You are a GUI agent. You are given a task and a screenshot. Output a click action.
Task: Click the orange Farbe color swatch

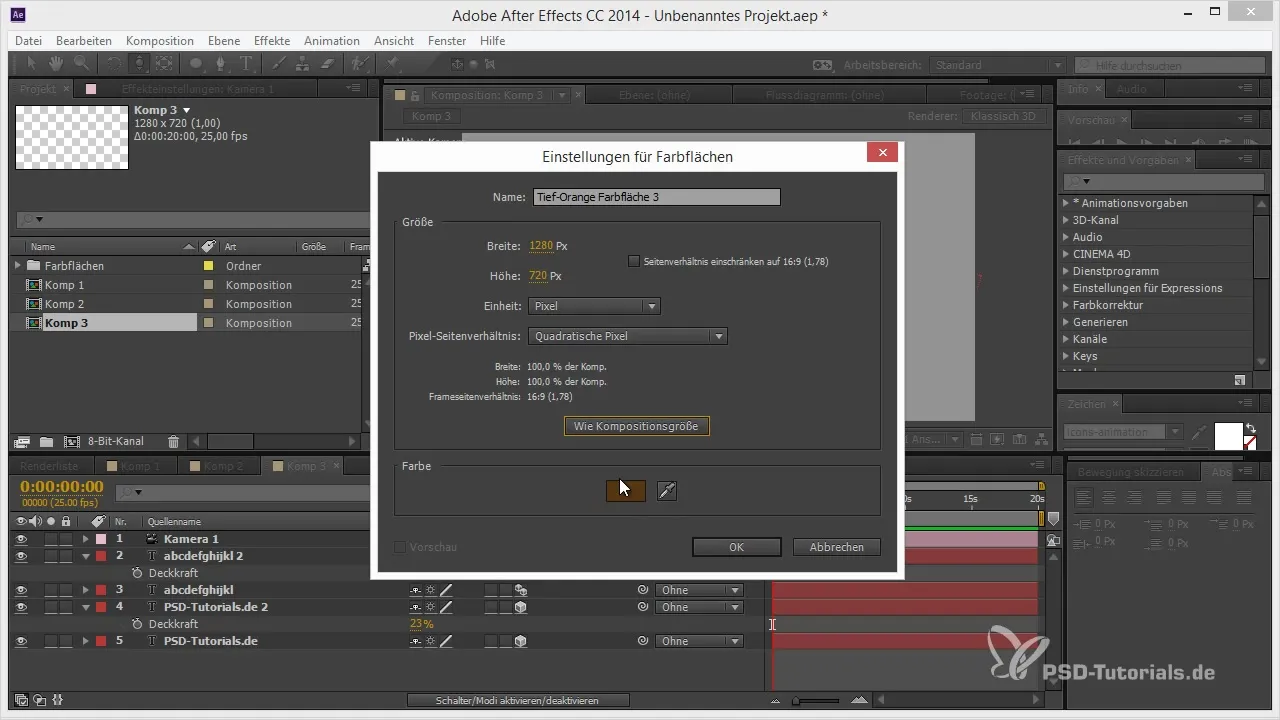point(625,491)
